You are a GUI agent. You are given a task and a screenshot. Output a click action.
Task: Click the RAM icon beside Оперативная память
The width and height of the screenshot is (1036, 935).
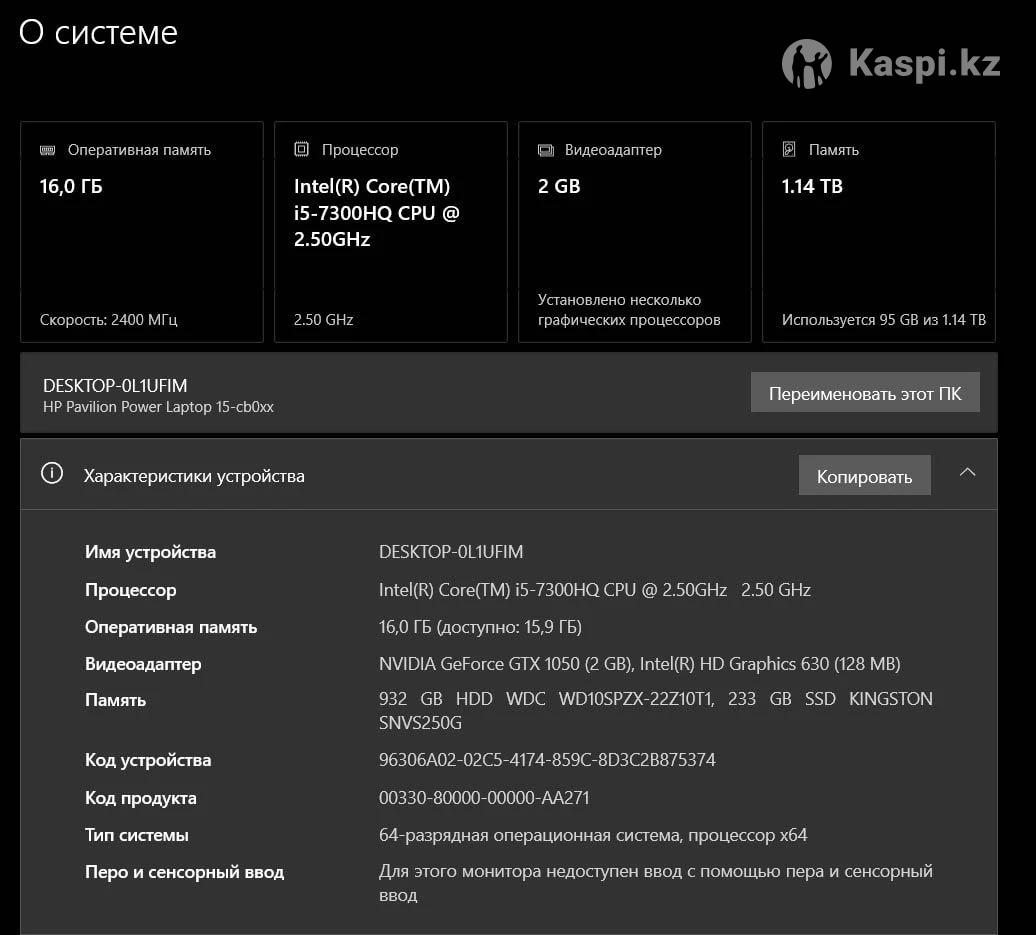[x=47, y=150]
